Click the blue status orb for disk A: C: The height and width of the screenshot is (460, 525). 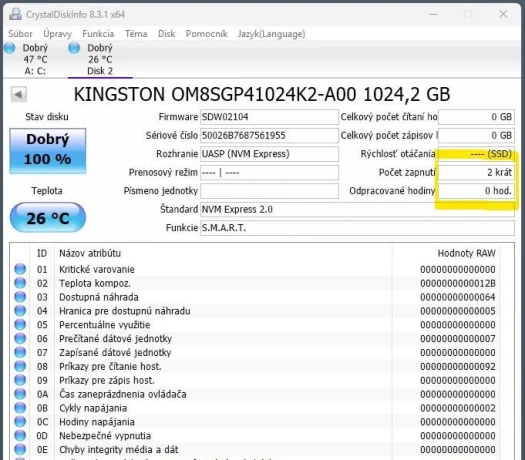[9, 48]
